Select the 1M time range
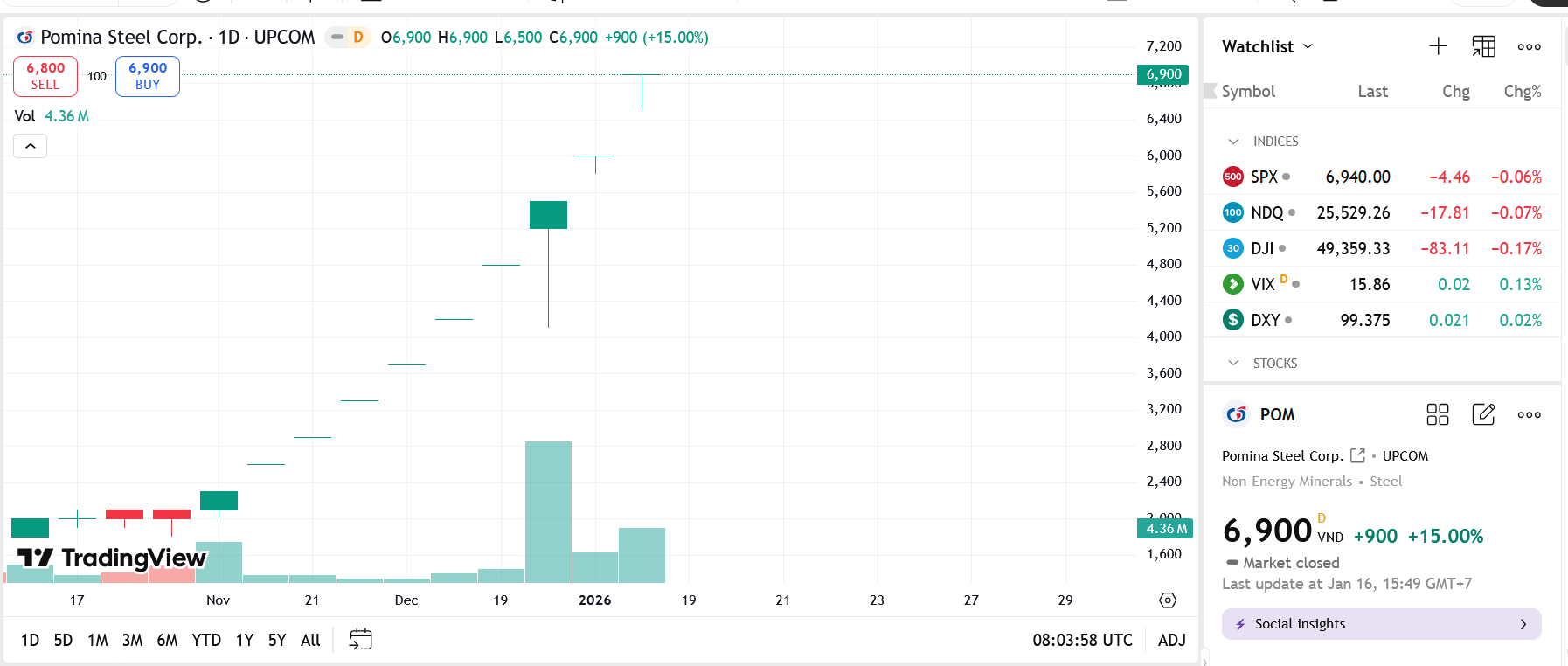The image size is (1568, 666). 98,640
